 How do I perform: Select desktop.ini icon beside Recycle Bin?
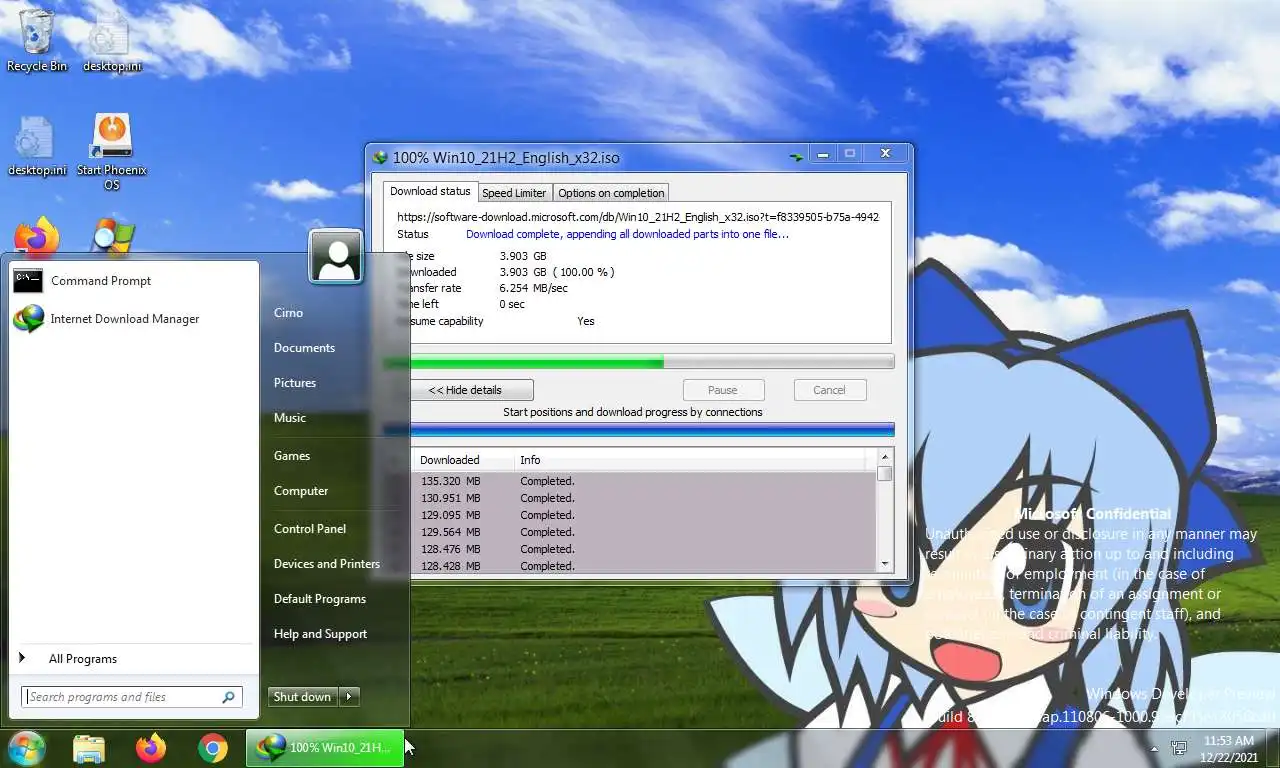coord(112,41)
